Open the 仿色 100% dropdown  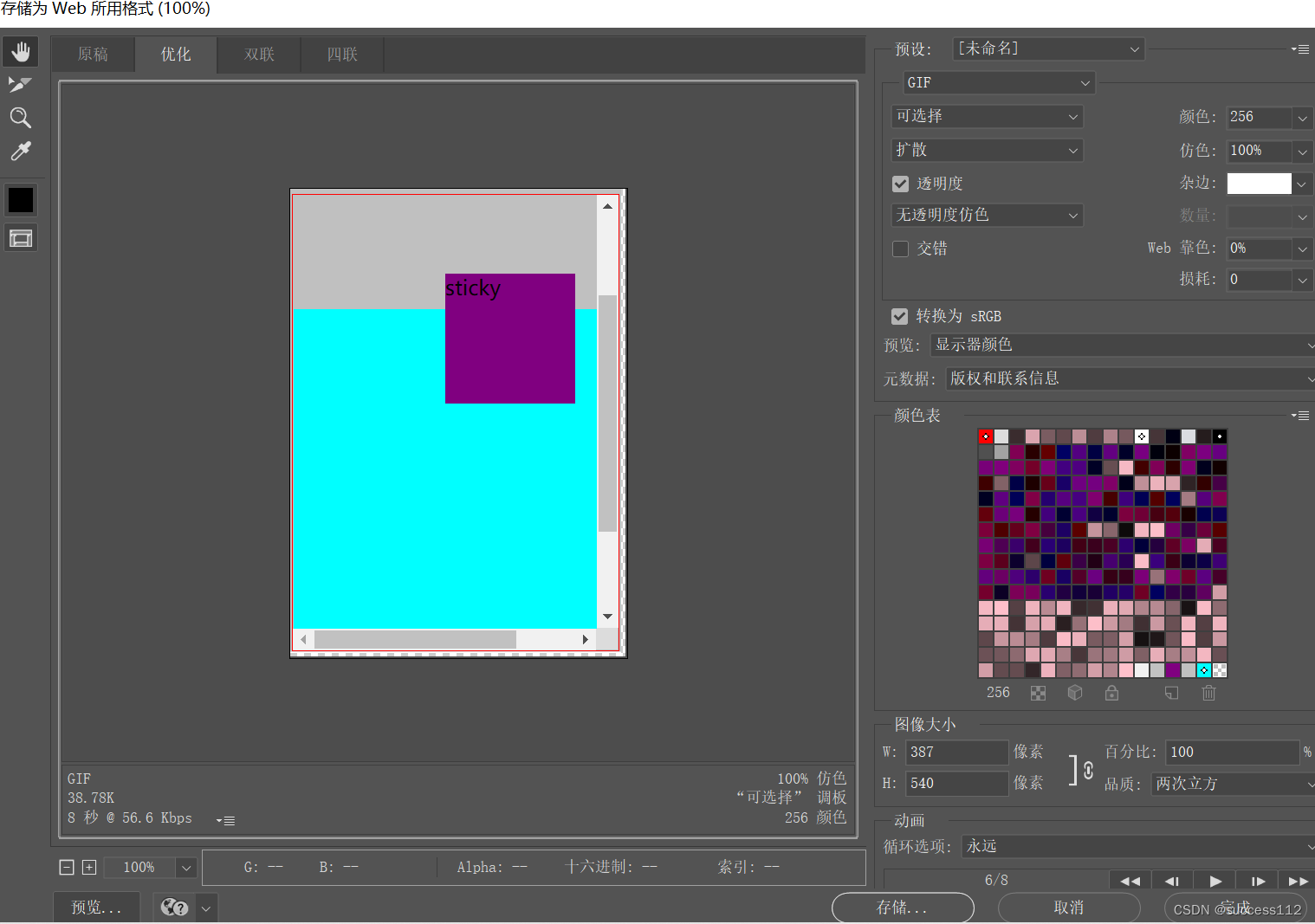1302,151
